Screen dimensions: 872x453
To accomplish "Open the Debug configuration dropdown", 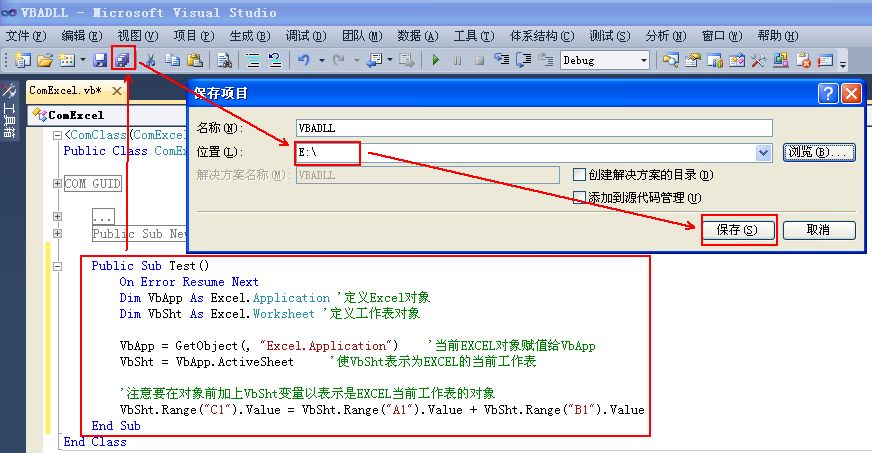I will point(644,60).
